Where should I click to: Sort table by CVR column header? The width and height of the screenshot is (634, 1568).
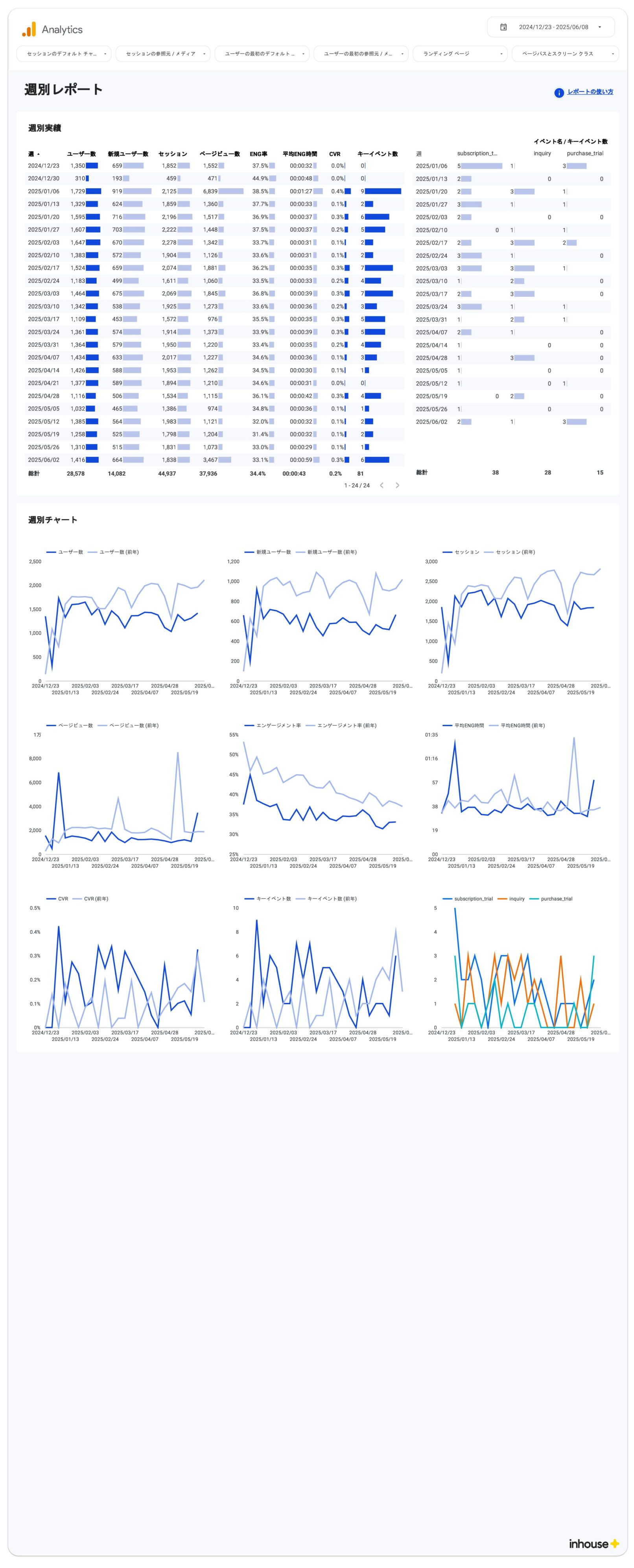[334, 154]
